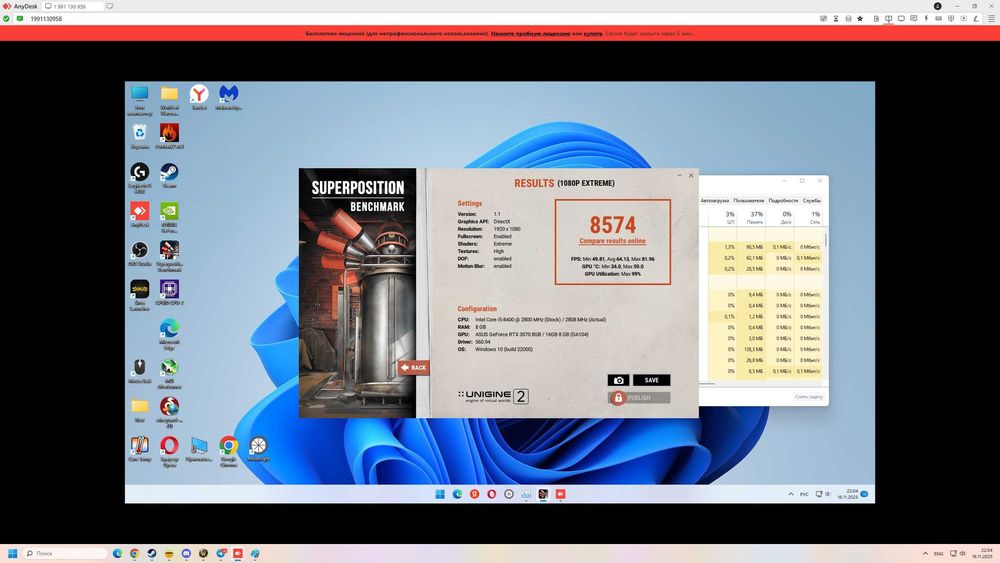Screen dimensions: 1000x563
Task: Open the Google Chrome desktop shortcut
Action: point(228,451)
